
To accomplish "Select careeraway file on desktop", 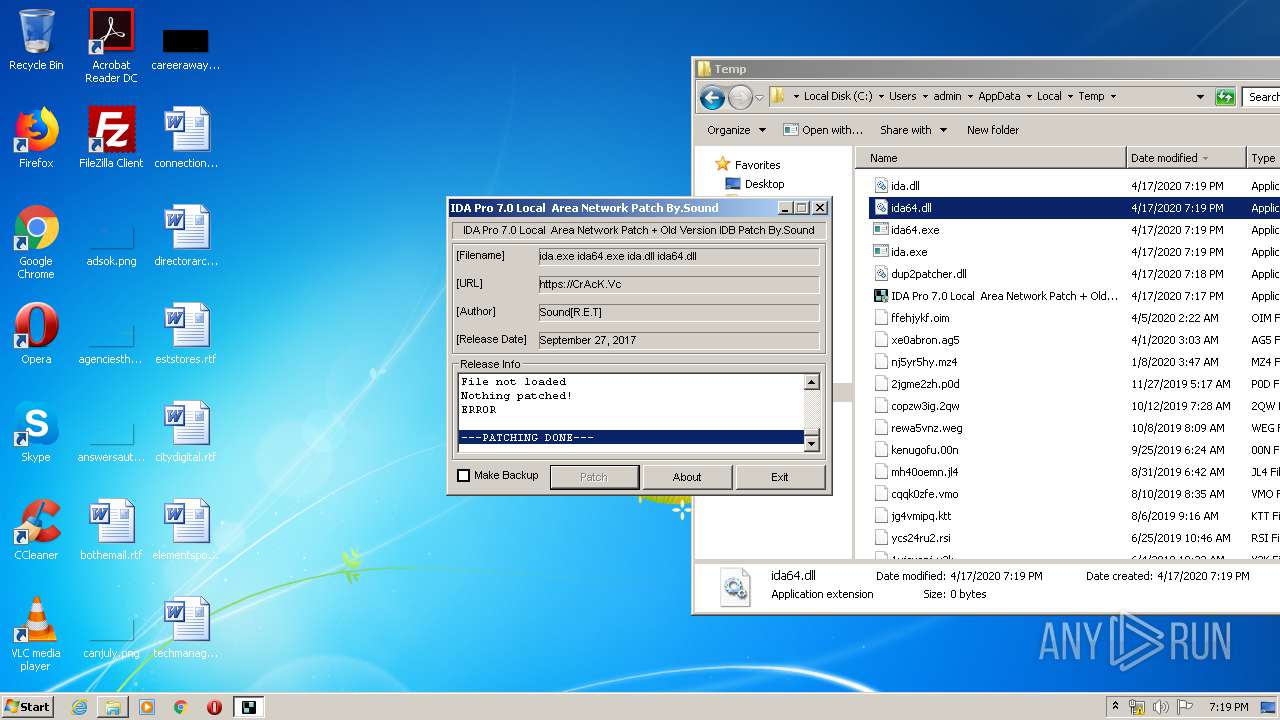I will point(186,48).
